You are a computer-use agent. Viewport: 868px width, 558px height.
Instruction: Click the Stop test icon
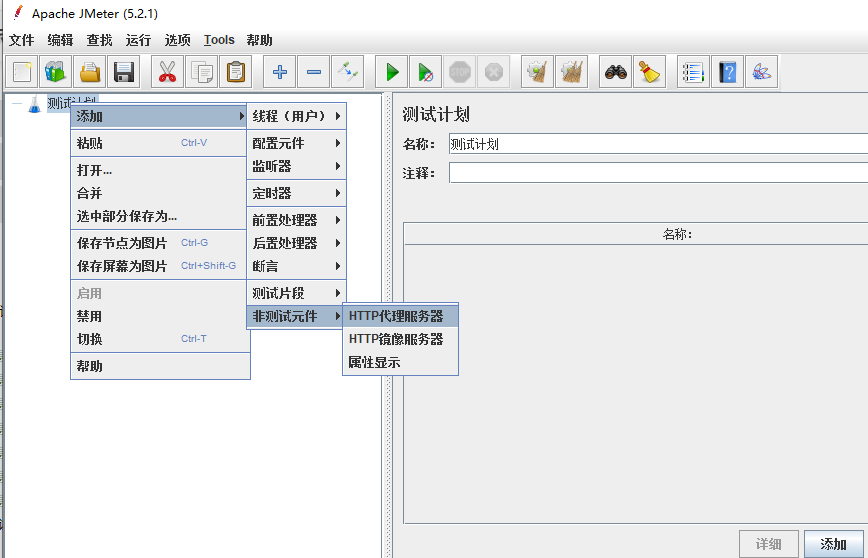coord(459,72)
